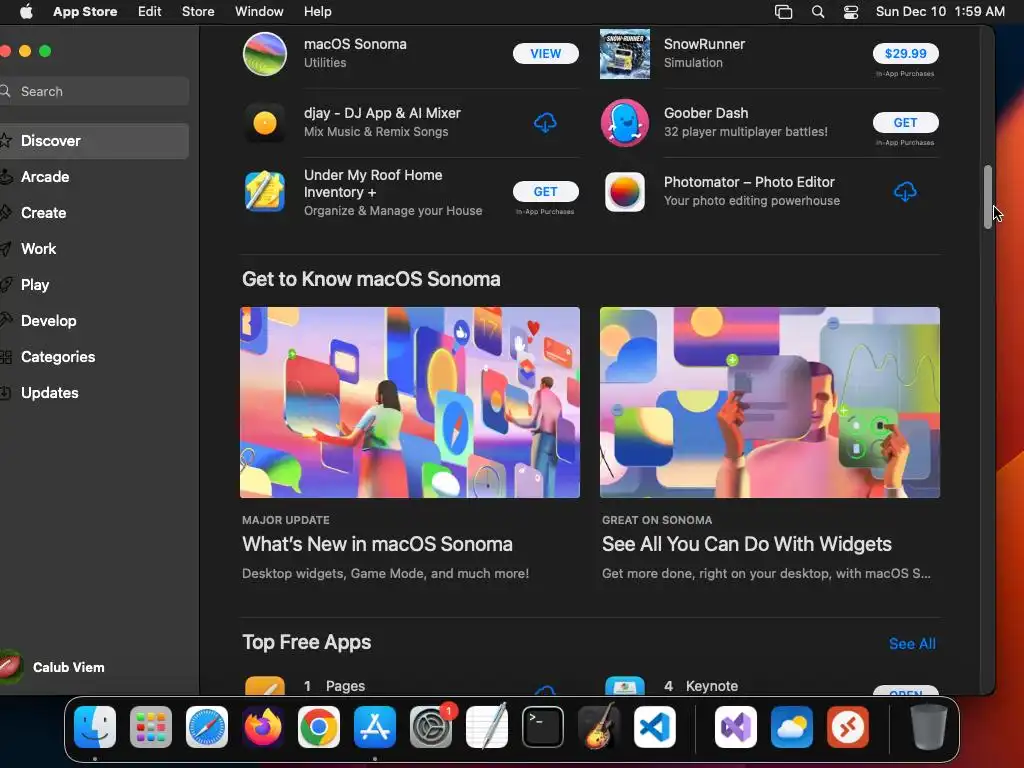Click the menu bar date and time
1024x768 pixels.
pos(940,12)
